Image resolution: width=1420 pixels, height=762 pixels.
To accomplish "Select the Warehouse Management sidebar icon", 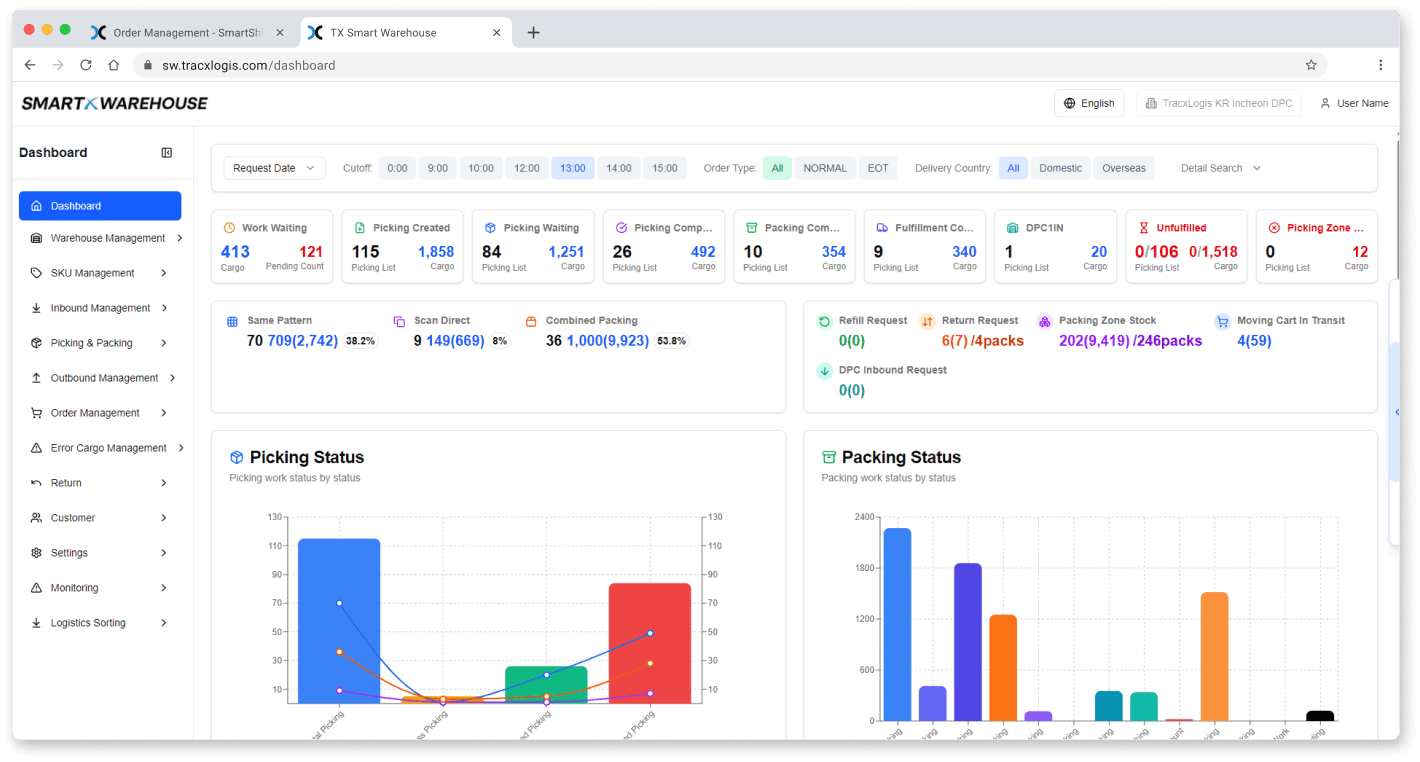I will point(34,238).
